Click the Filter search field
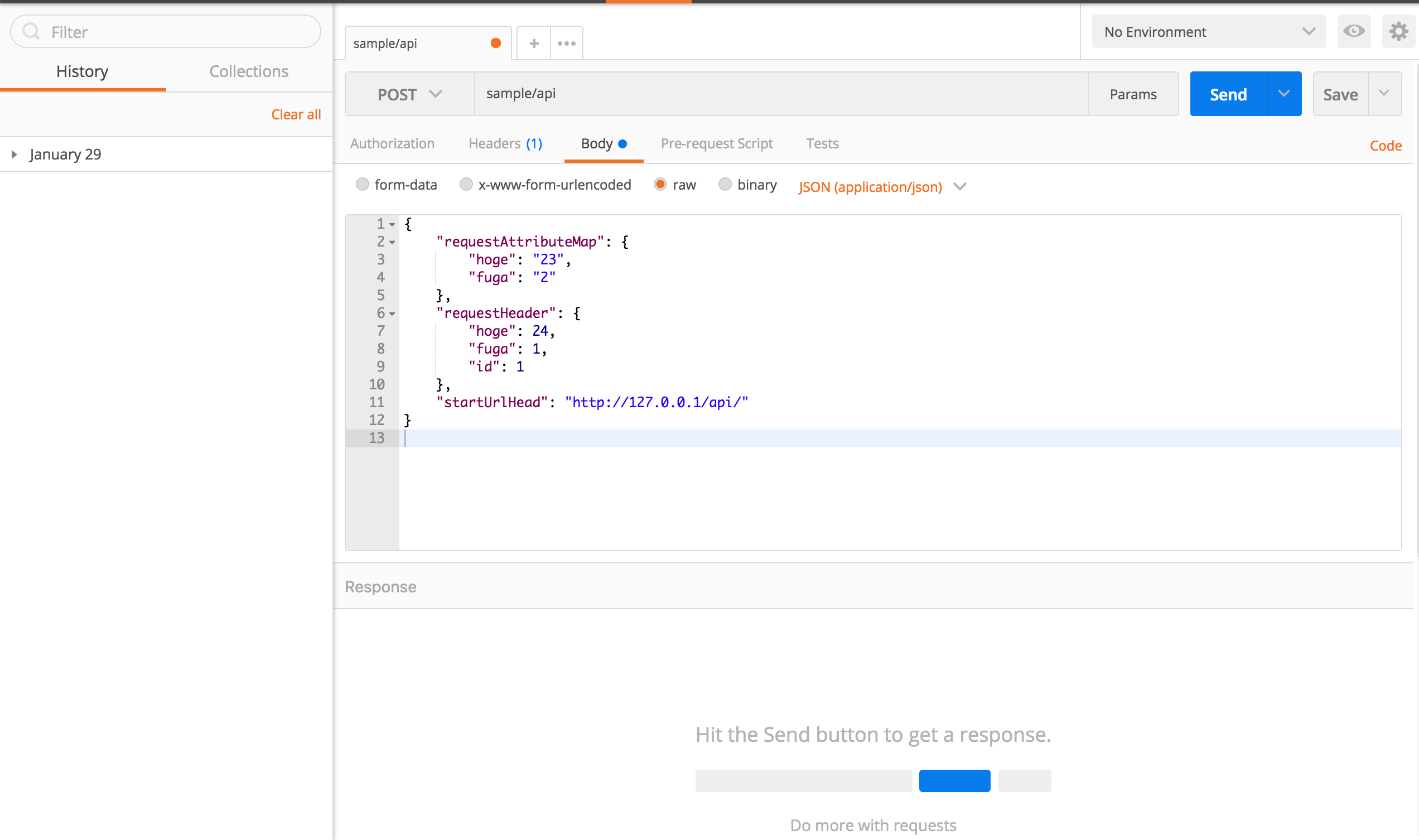The width and height of the screenshot is (1419, 840). (x=166, y=32)
